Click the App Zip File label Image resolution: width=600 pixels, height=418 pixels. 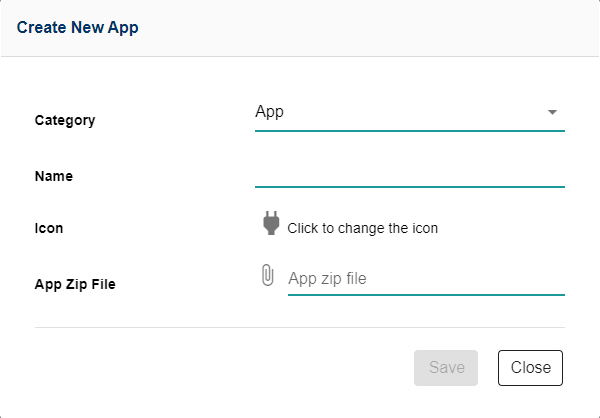coord(75,284)
